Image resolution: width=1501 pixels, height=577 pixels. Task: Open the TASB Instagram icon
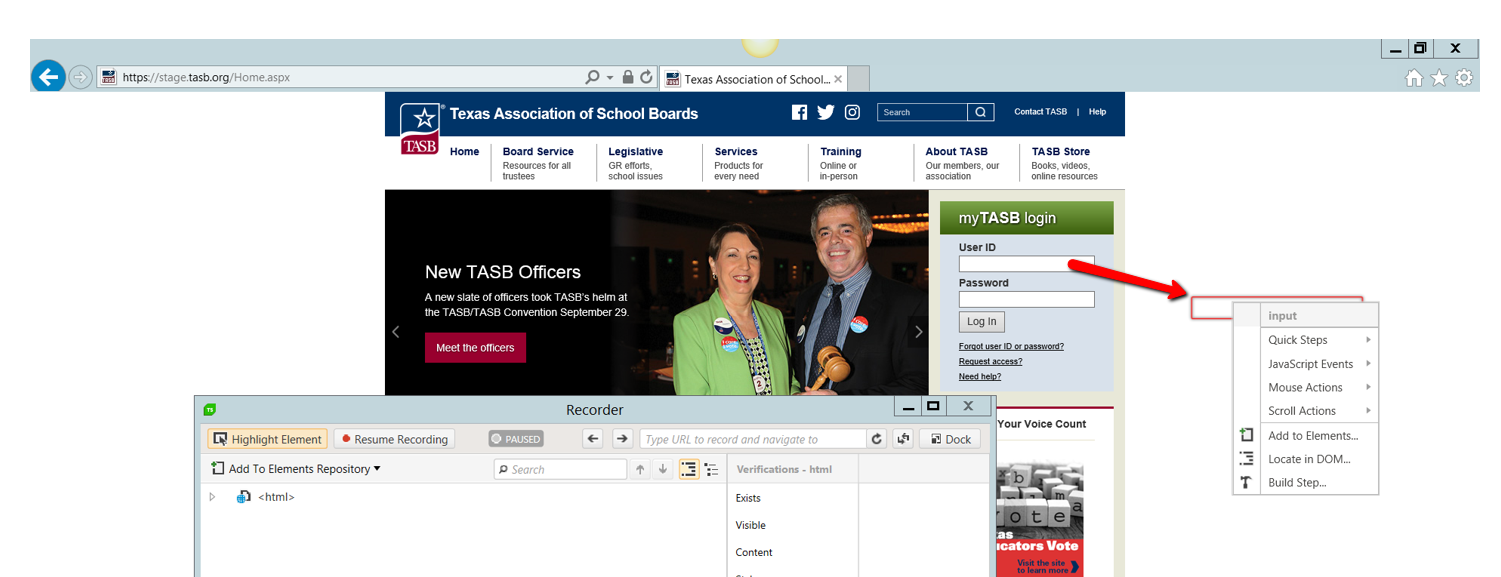click(x=852, y=112)
